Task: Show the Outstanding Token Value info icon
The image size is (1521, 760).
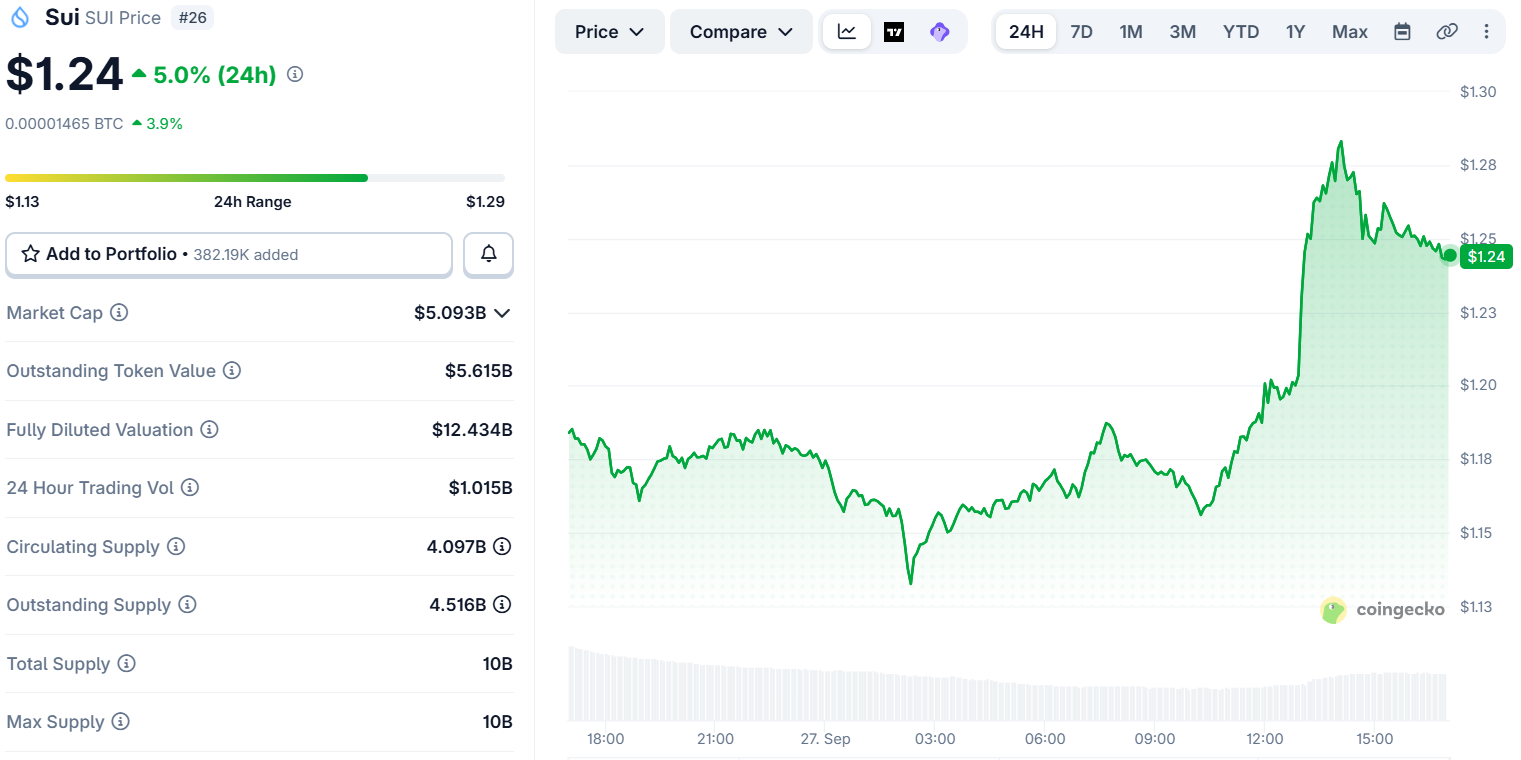Action: pyautogui.click(x=232, y=371)
